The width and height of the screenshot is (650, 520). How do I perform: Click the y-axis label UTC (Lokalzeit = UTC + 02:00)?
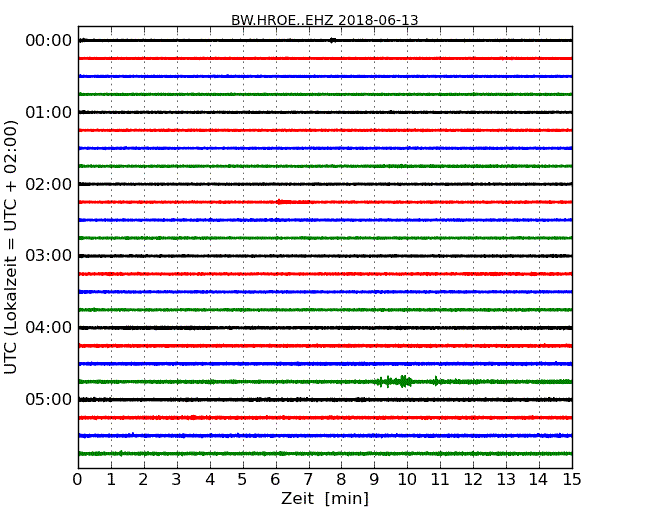coord(11,247)
